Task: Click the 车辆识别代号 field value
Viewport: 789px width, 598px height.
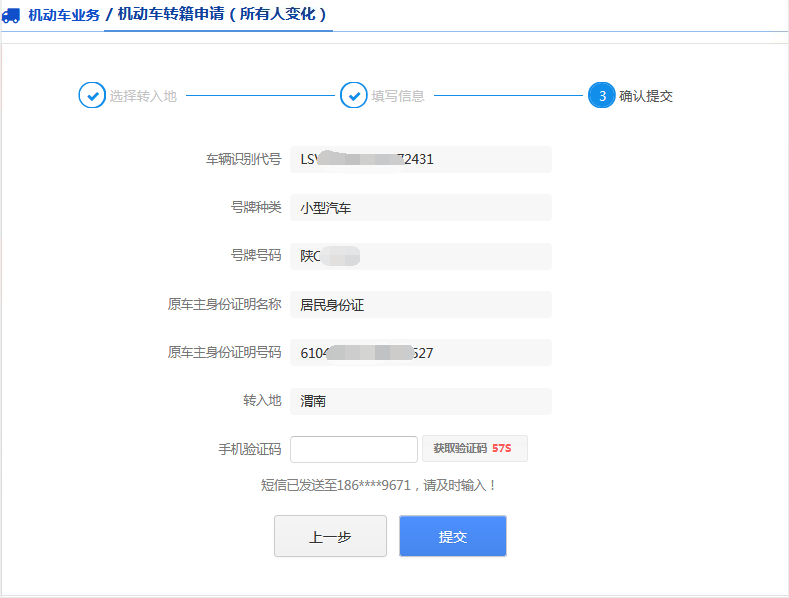Action: pyautogui.click(x=420, y=159)
